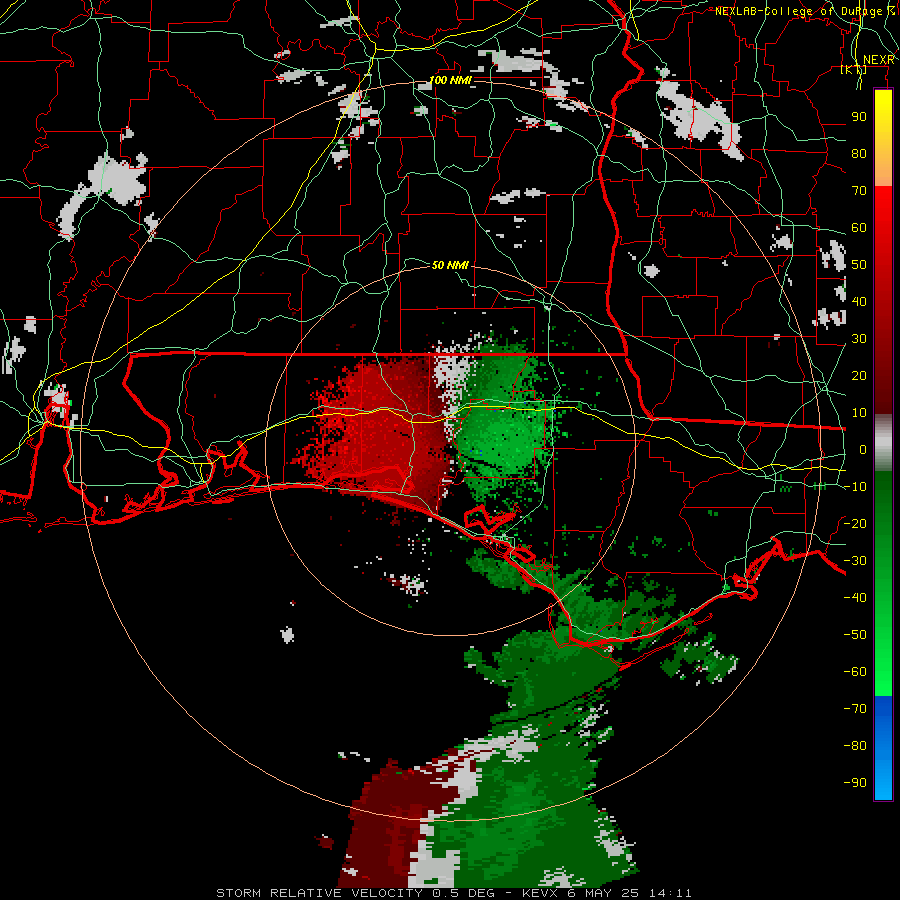Click the -30 value on the velocity scale
Screen dimensions: 900x900
pyautogui.click(x=855, y=561)
